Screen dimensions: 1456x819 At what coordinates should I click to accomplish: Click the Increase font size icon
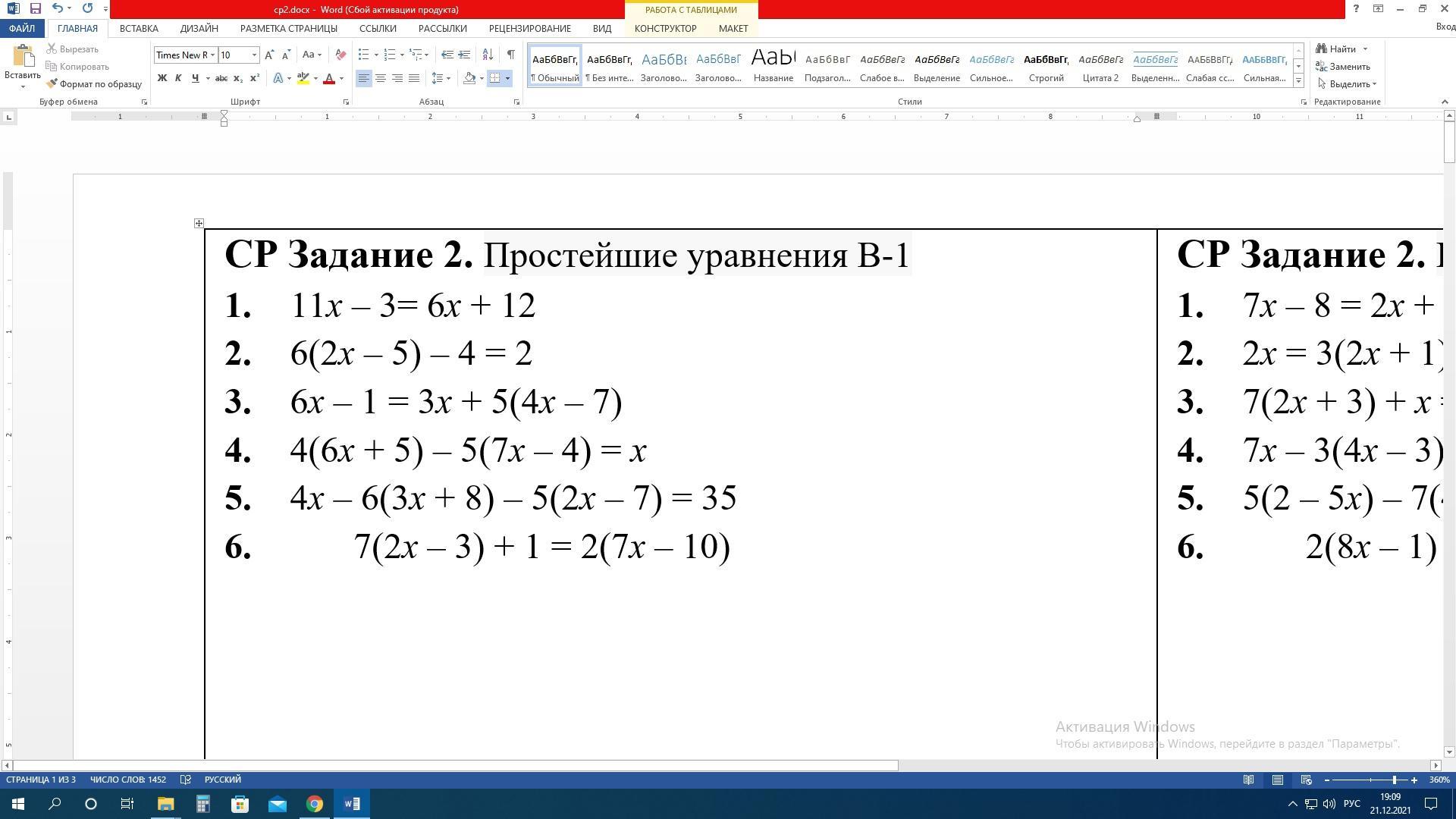point(269,55)
